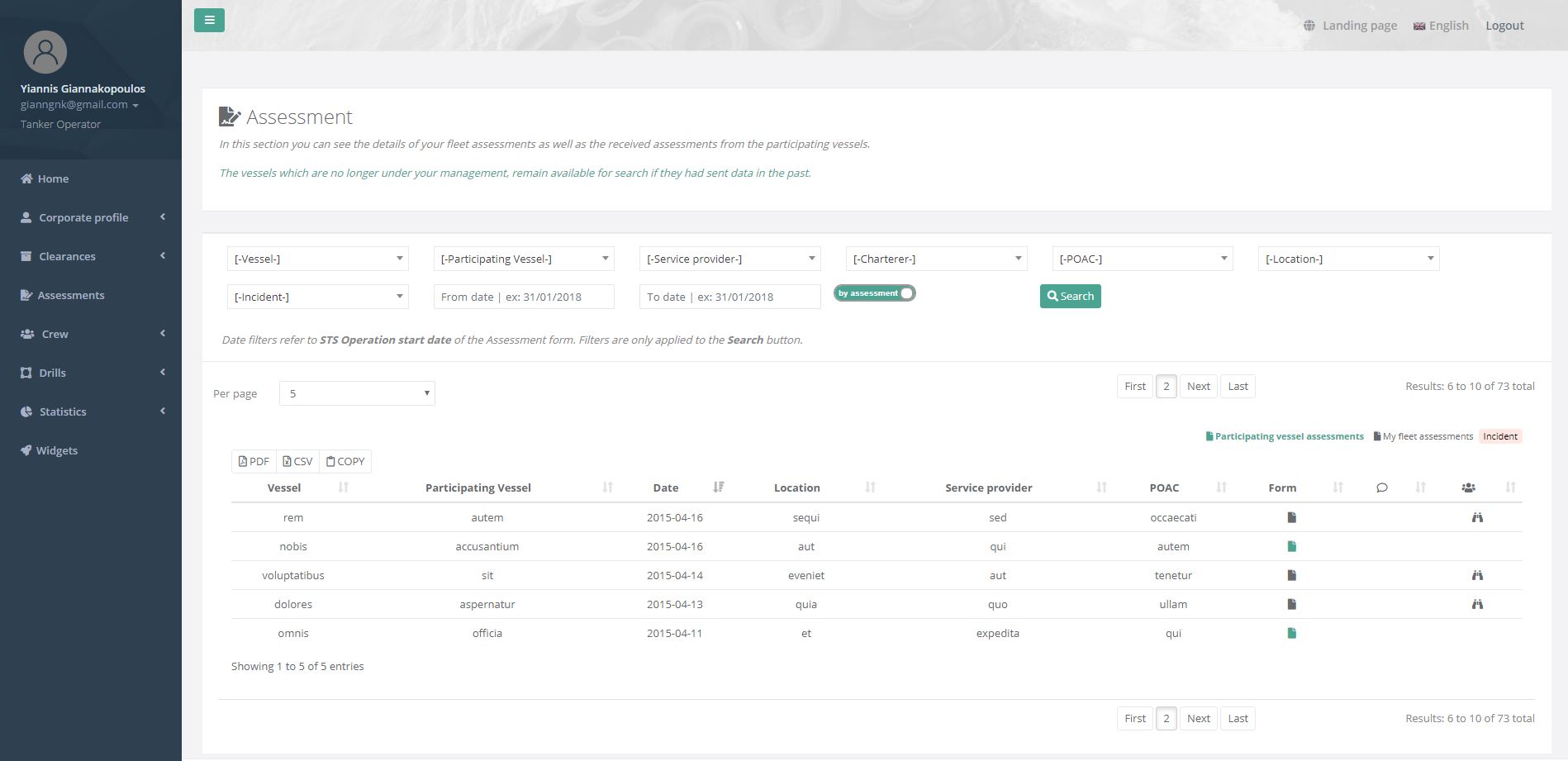
Task: Go to Widgets in sidebar
Action: [x=56, y=450]
